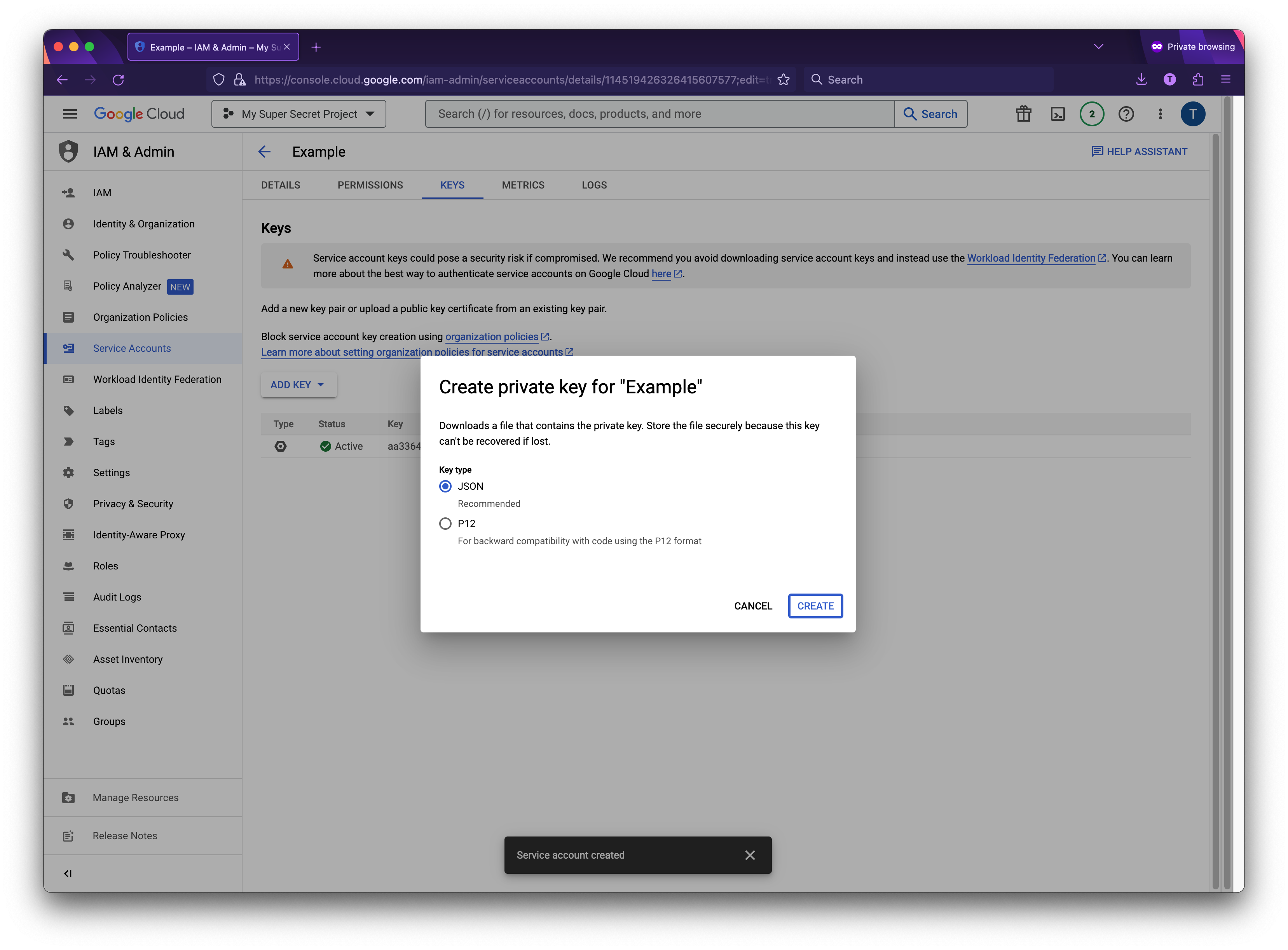Dismiss the Service account created notification

(x=750, y=855)
